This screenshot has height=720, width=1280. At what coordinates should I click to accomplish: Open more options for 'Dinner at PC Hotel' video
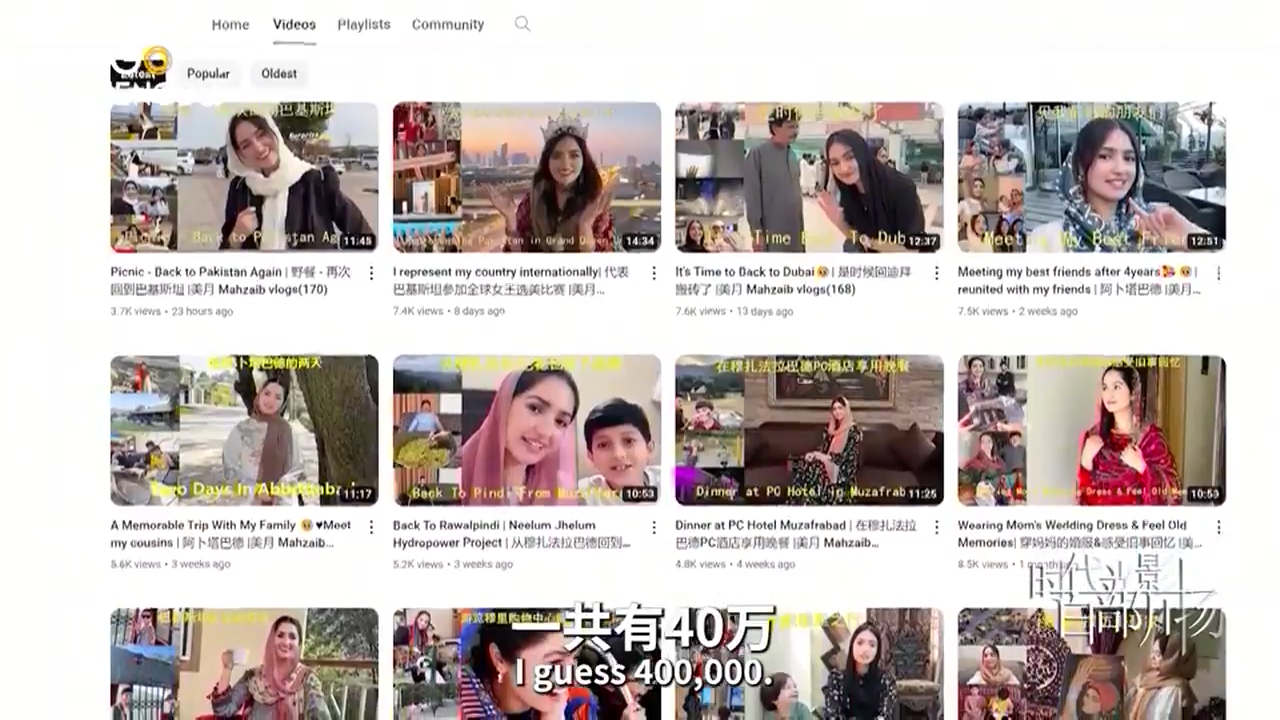[936, 526]
